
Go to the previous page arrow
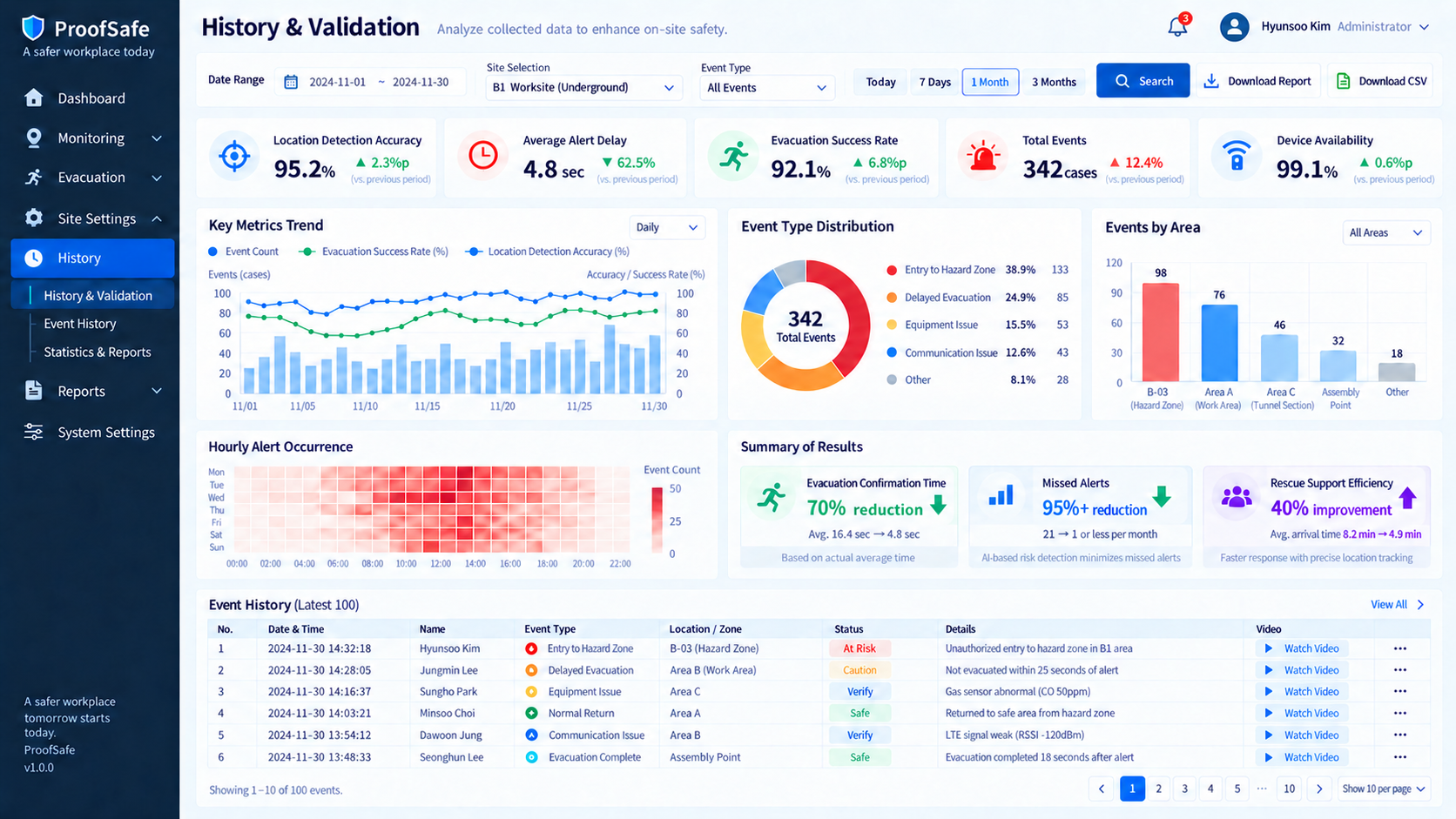coord(1102,789)
